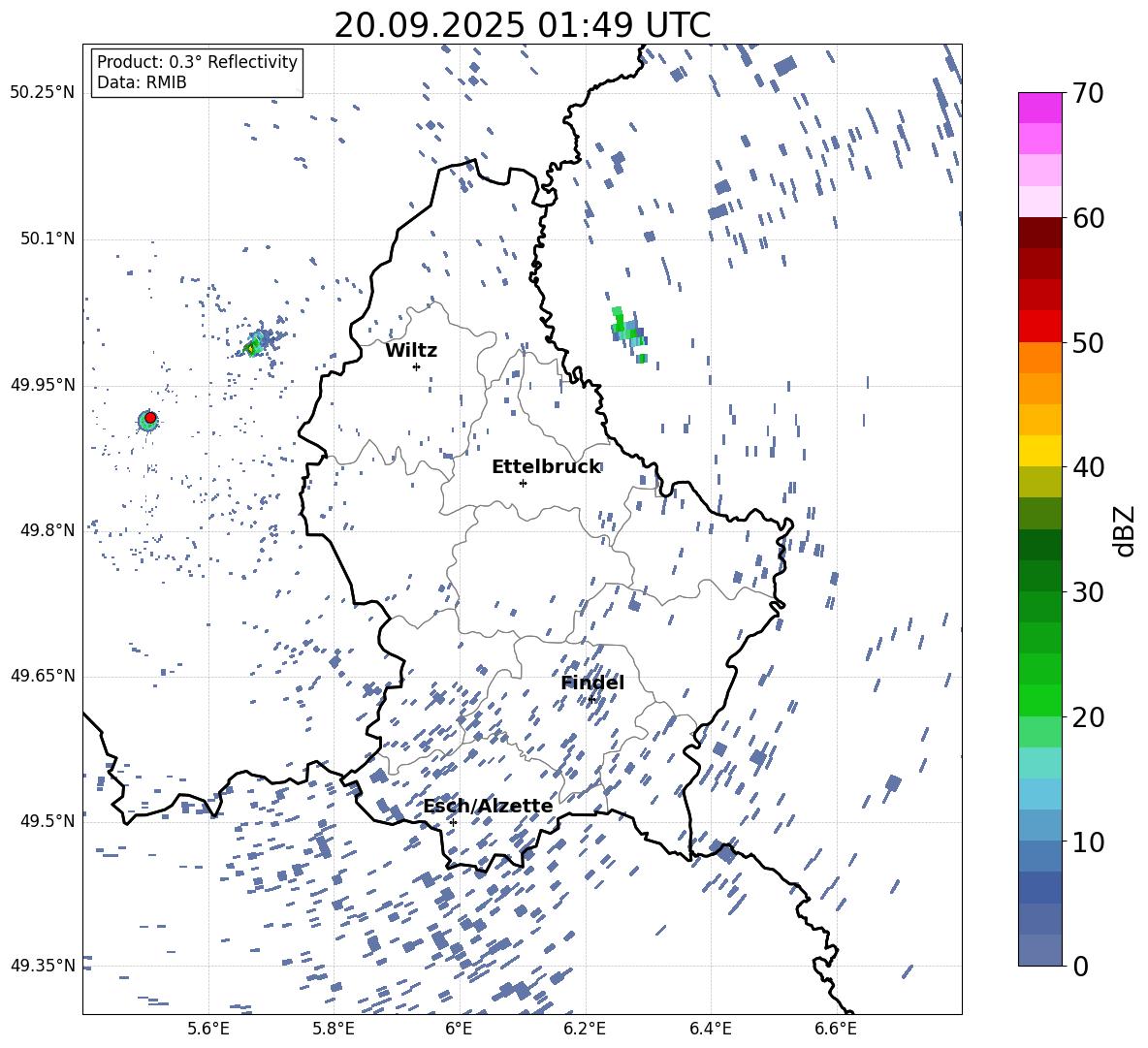Click the Wiltz station cross marker
The image size is (1148, 1048).
(416, 366)
